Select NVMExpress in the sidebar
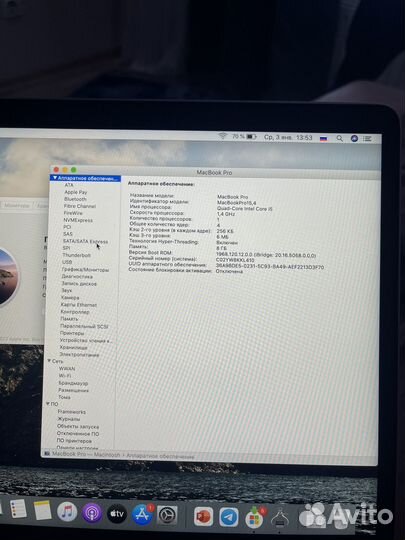The width and height of the screenshot is (405, 540). (78, 220)
